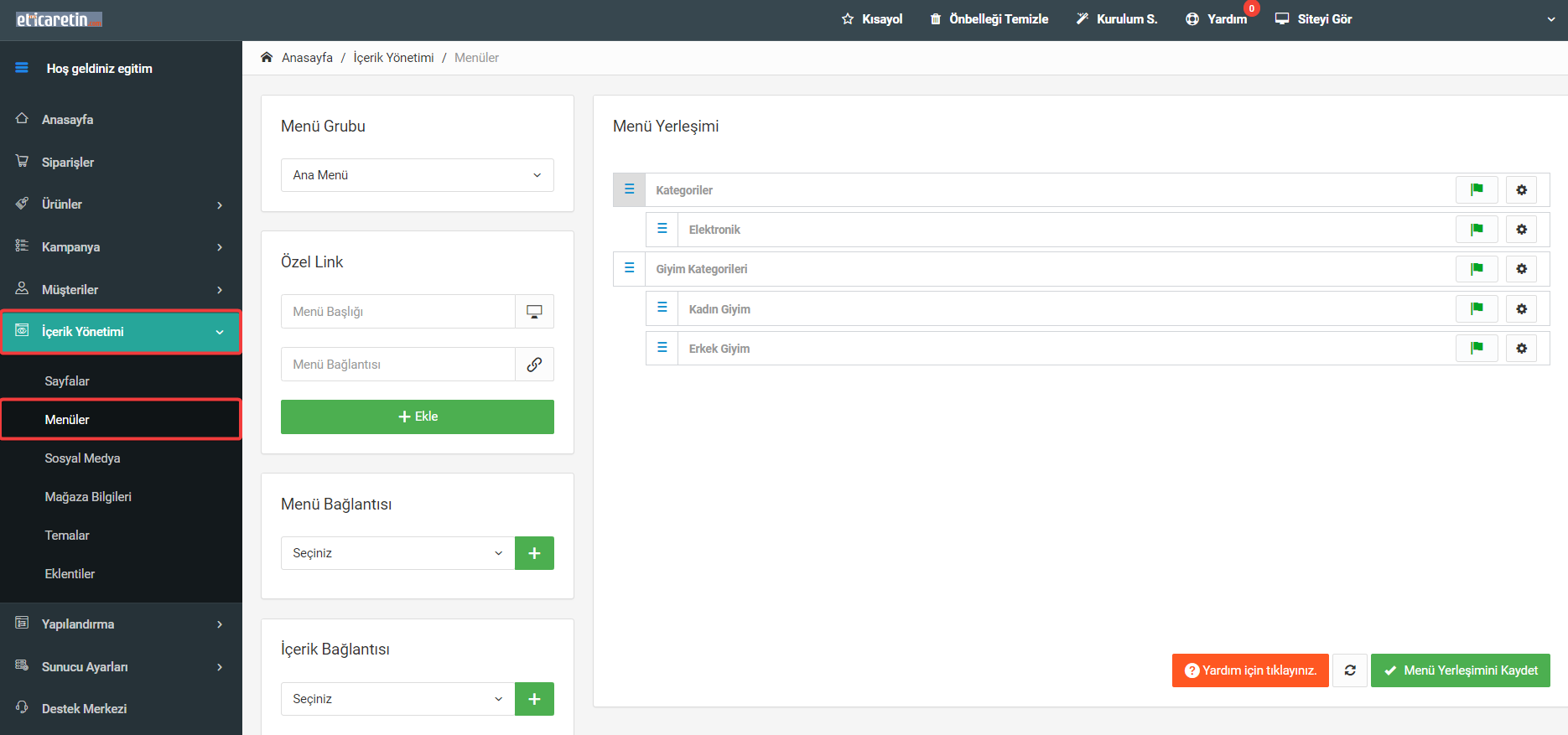Viewport: 1568px width, 735px height.
Task: Expand the Sunucu Ayarları sidebar section
Action: 121,667
